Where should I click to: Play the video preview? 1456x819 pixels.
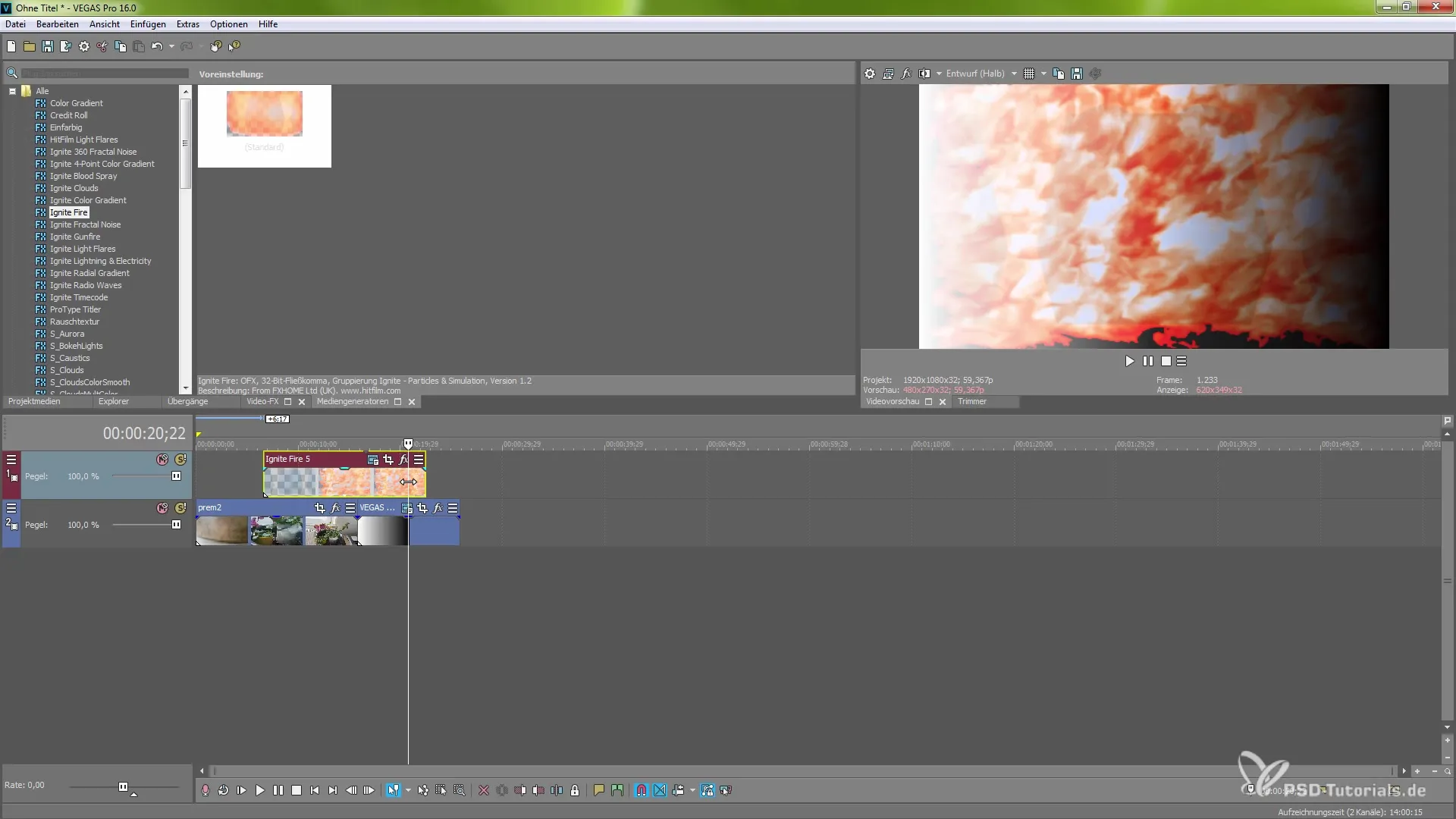point(1129,362)
